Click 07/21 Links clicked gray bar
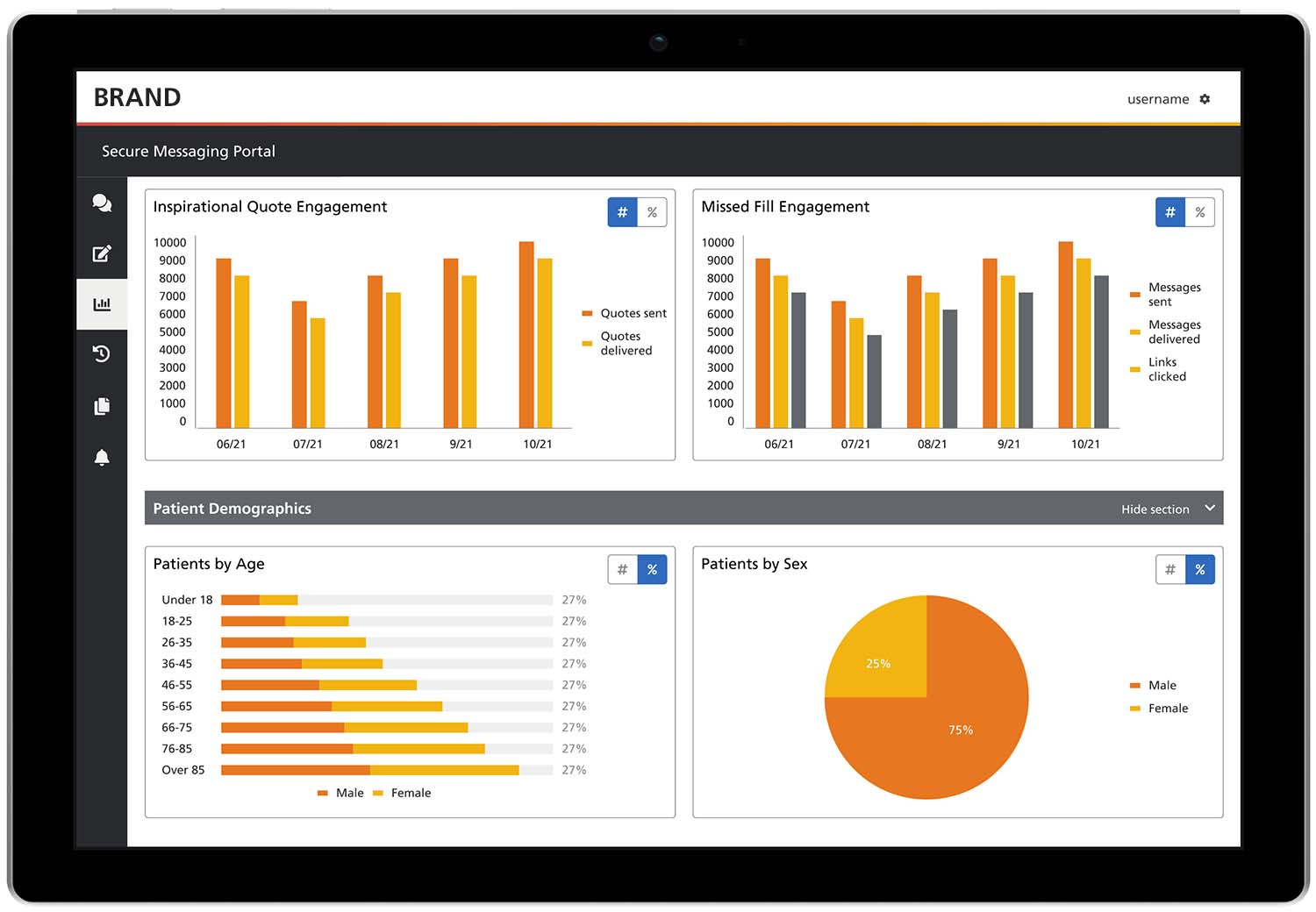 coord(874,381)
